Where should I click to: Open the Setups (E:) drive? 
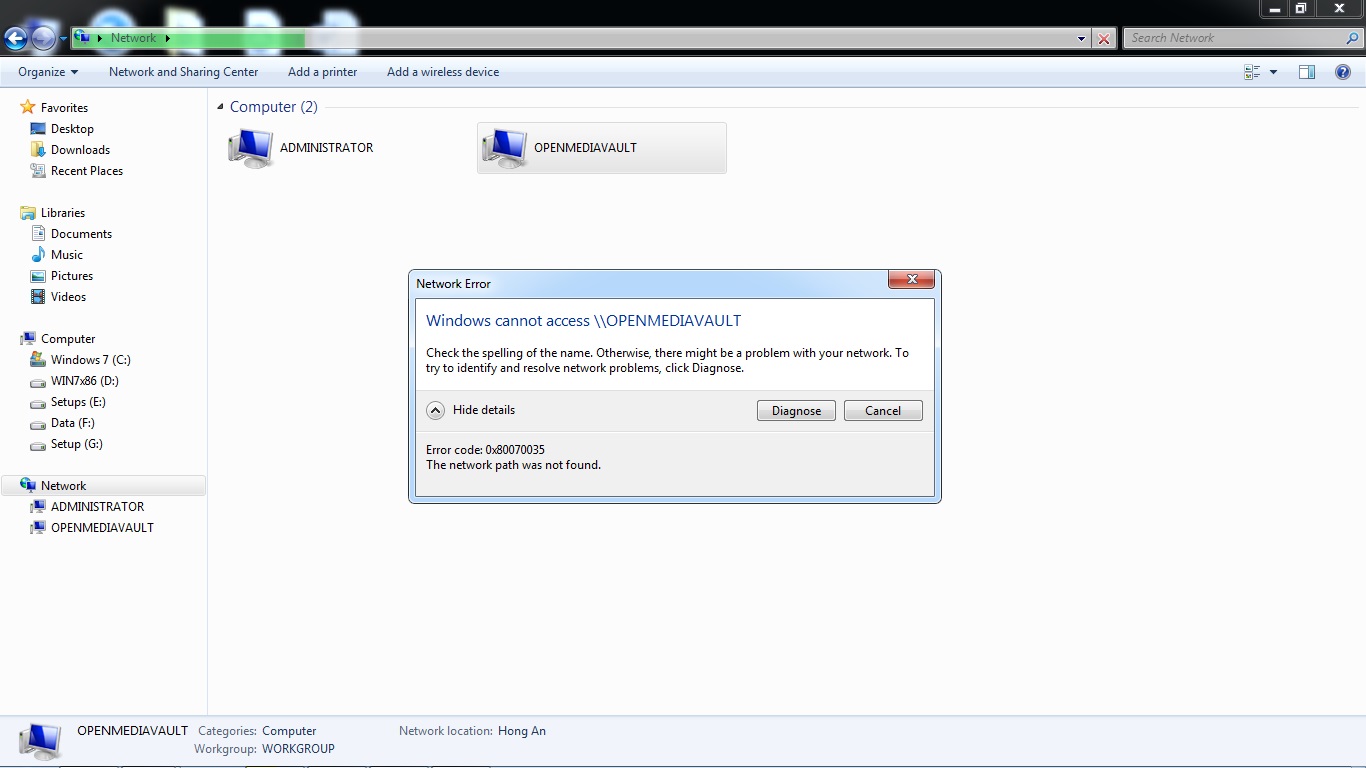click(78, 402)
